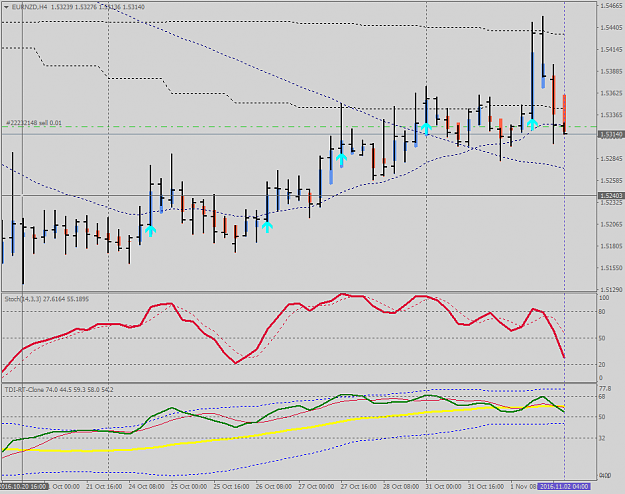Click the 1.53885 price scale value
This screenshot has height=494, width=625.
click(611, 71)
